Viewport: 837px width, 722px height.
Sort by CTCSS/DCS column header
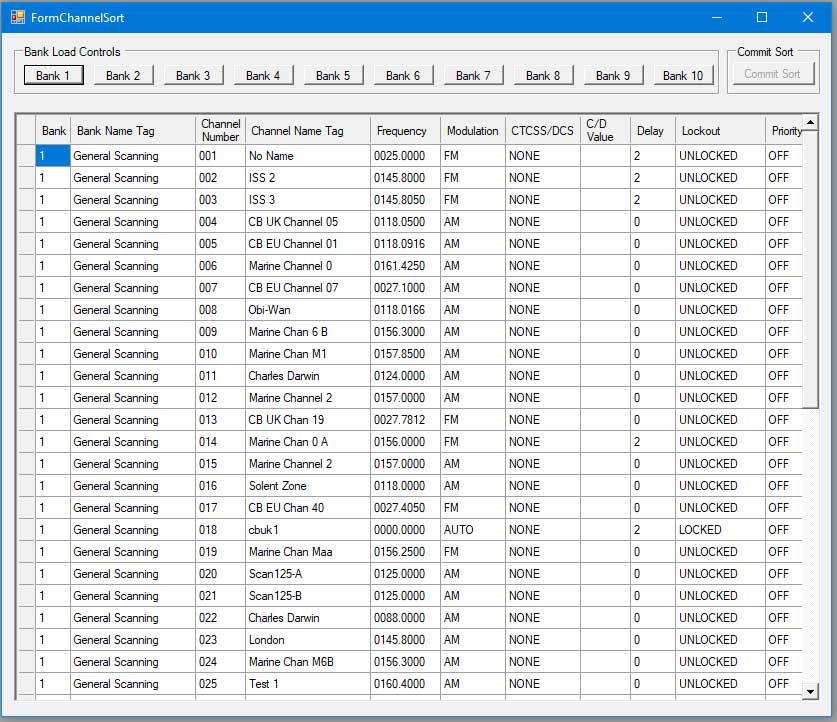(x=542, y=130)
